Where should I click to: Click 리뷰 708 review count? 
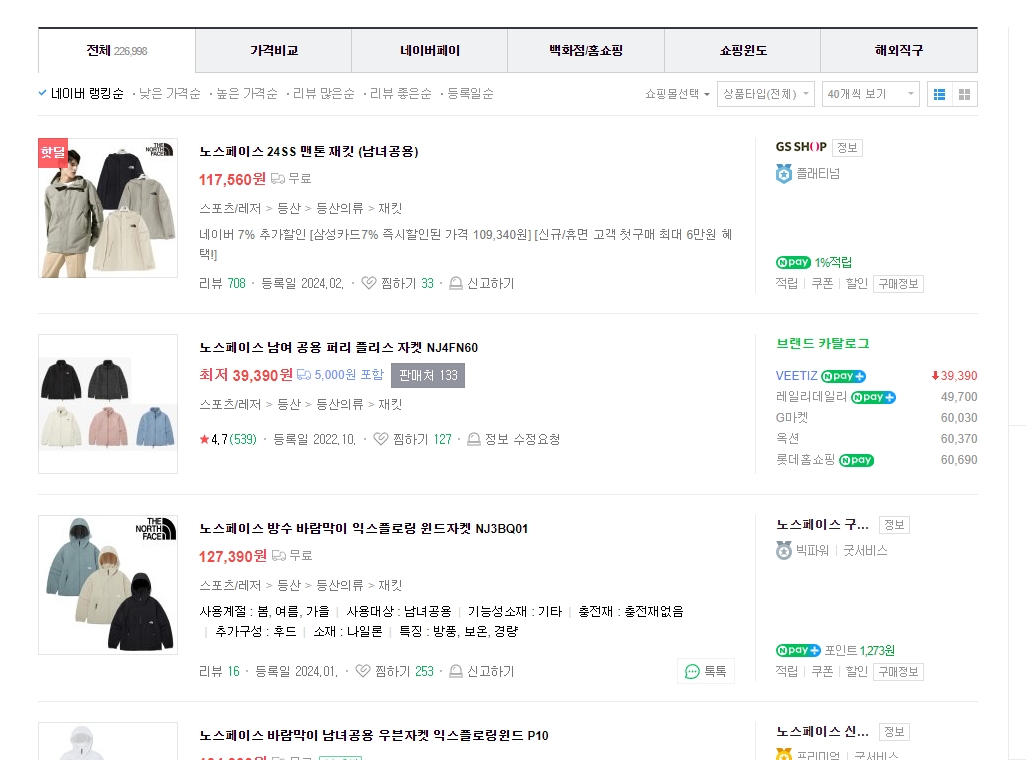(x=222, y=283)
